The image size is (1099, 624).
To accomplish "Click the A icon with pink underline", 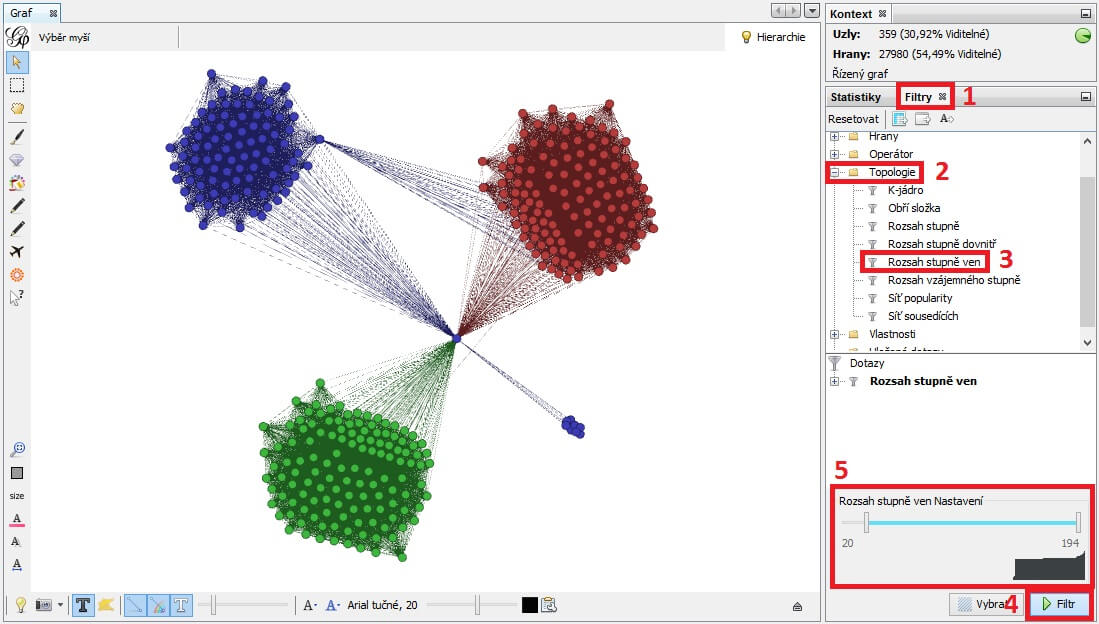I will 17,520.
